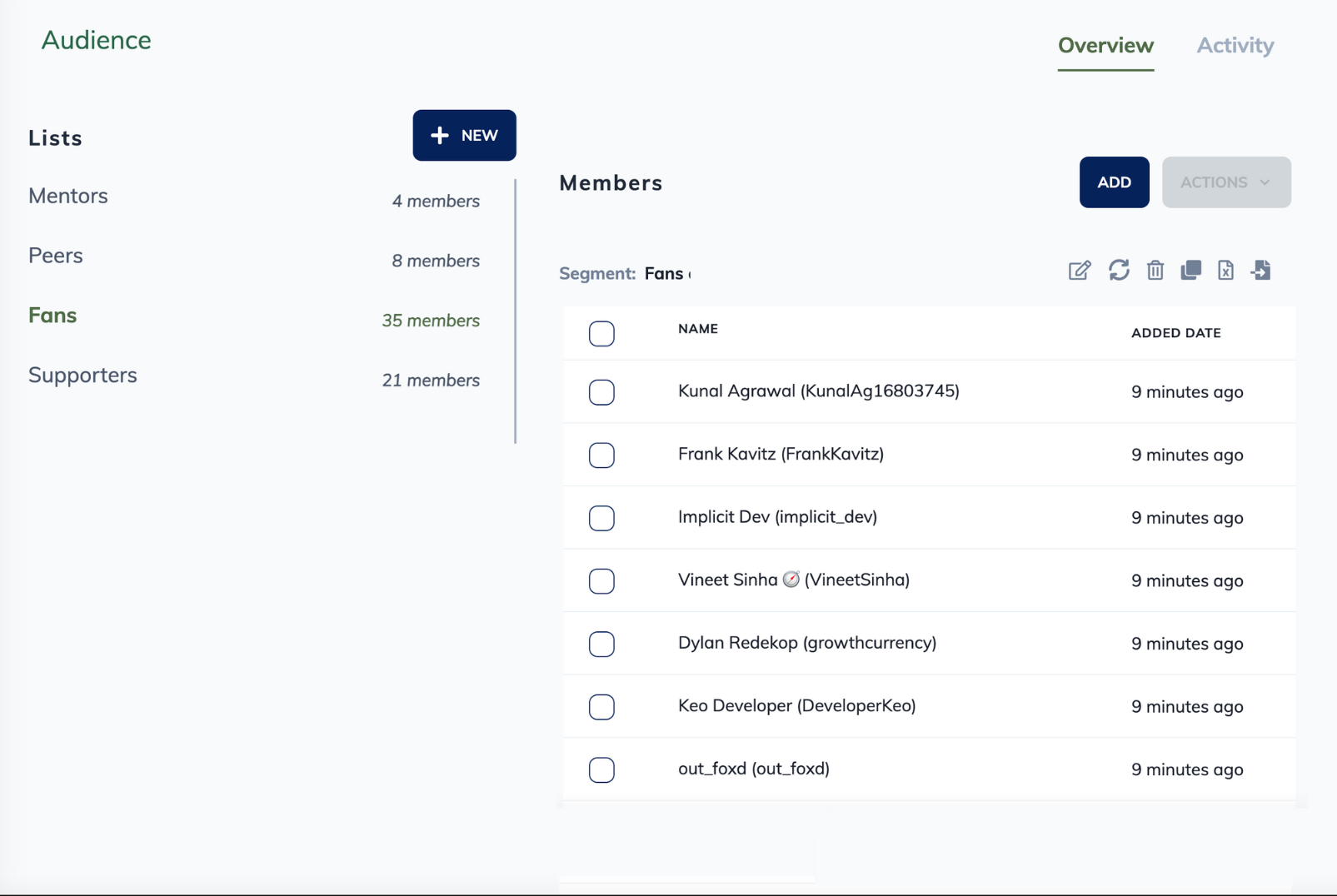
Task: Select the Mentors list
Action: (x=68, y=196)
